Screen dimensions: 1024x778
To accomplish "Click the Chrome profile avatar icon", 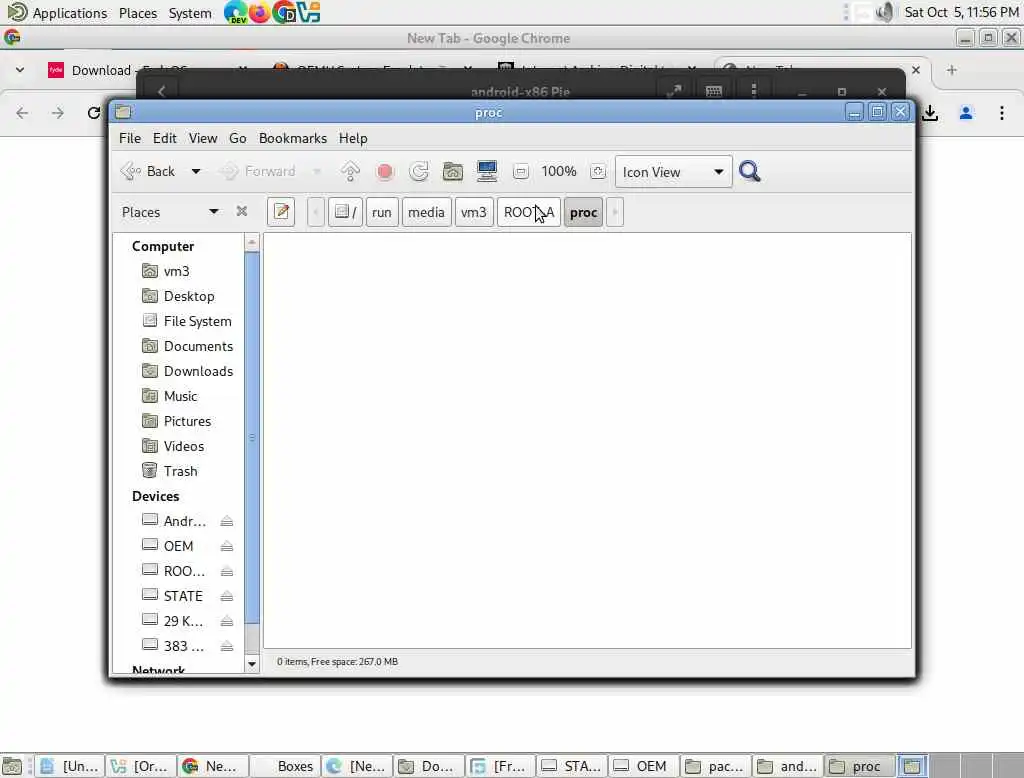I will tap(966, 113).
